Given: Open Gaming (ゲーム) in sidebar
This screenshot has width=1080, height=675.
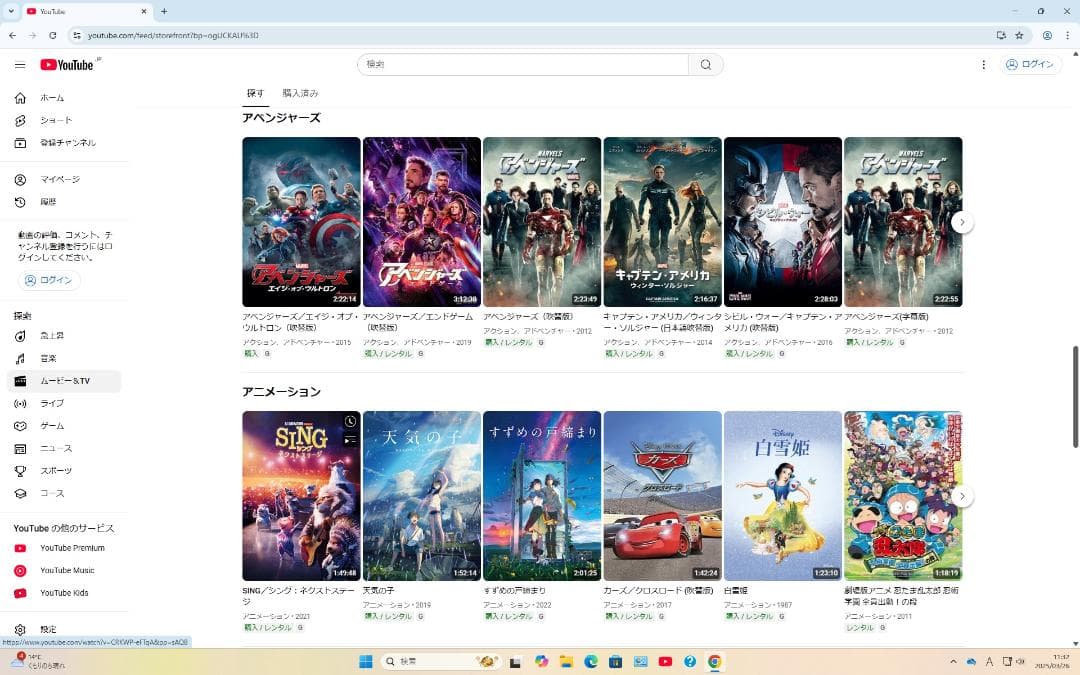Looking at the screenshot, I should click(x=52, y=426).
